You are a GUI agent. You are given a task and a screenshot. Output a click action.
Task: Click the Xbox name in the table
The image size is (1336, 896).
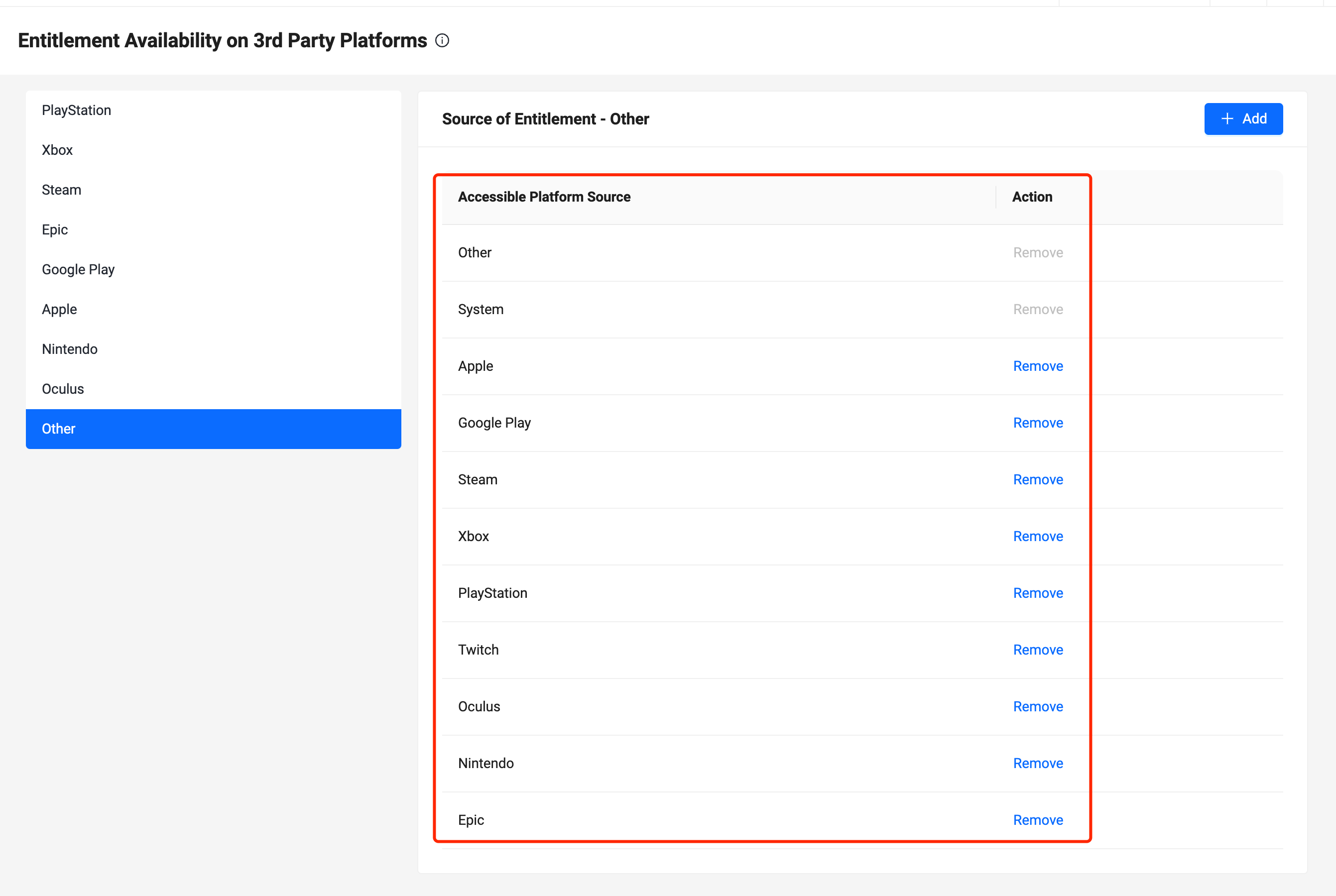point(474,537)
